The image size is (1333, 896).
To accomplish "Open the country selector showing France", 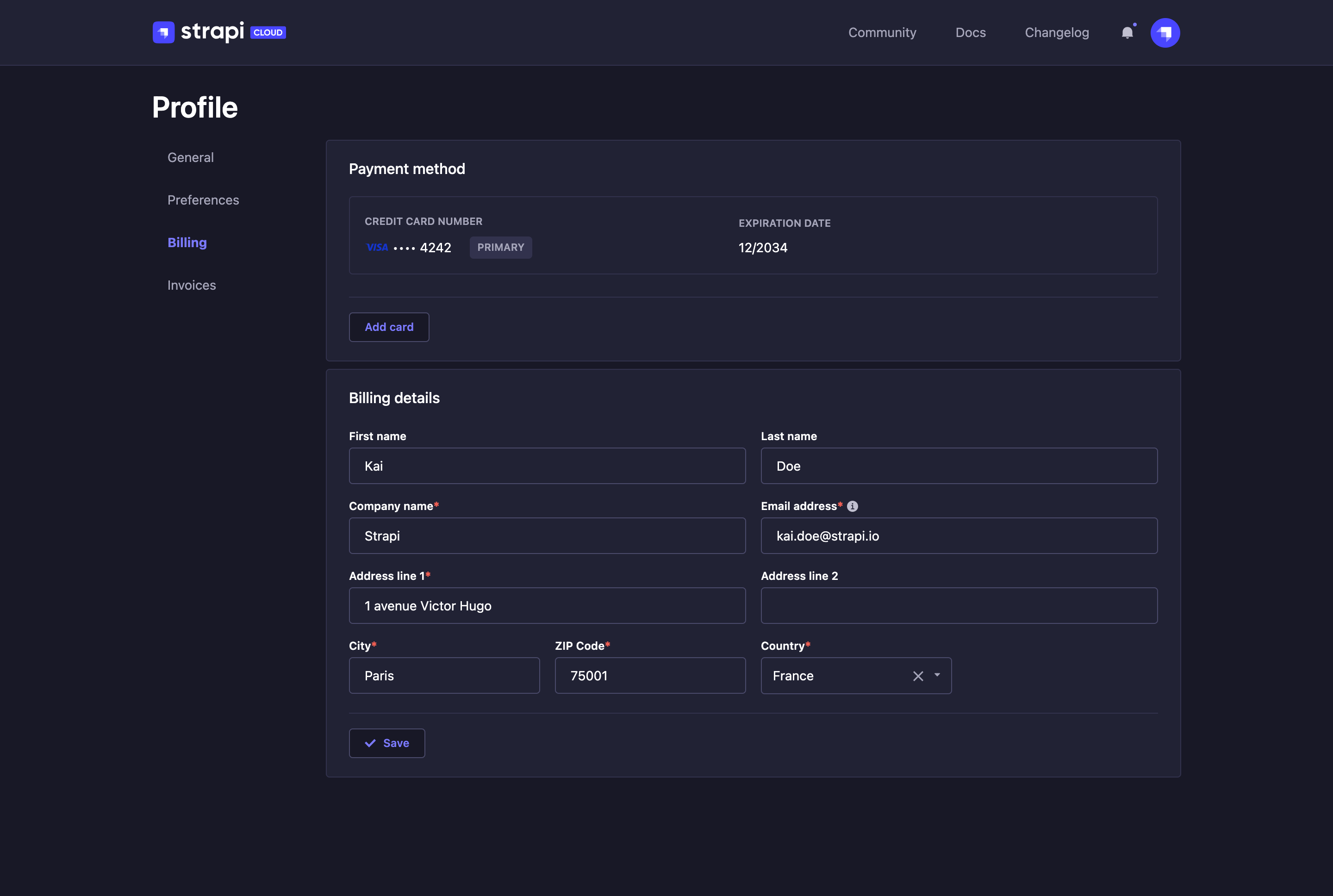I will click(x=828, y=675).
